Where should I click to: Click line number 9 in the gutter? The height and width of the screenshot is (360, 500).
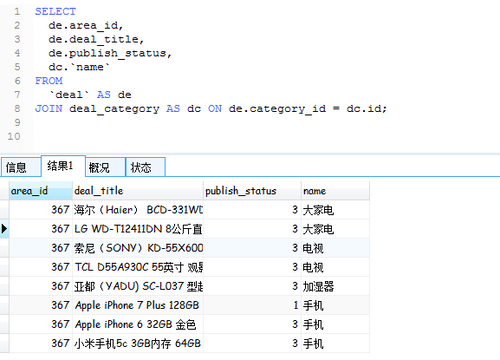coord(17,122)
